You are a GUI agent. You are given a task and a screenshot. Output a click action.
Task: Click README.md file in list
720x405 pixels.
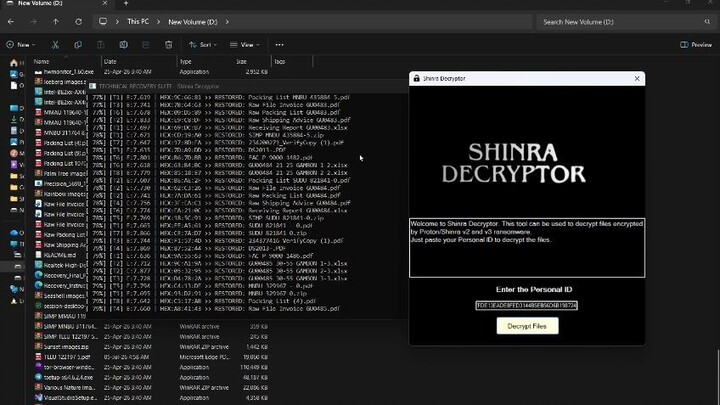(x=60, y=255)
